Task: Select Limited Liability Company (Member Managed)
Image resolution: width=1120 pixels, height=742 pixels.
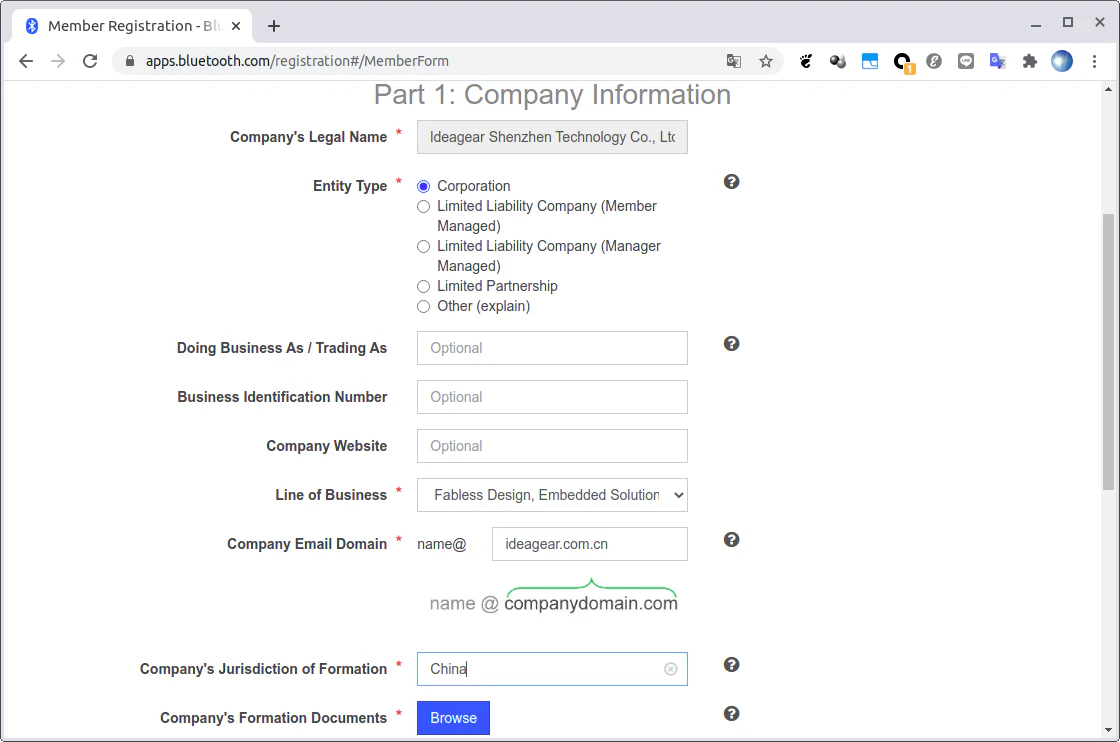Action: [424, 206]
